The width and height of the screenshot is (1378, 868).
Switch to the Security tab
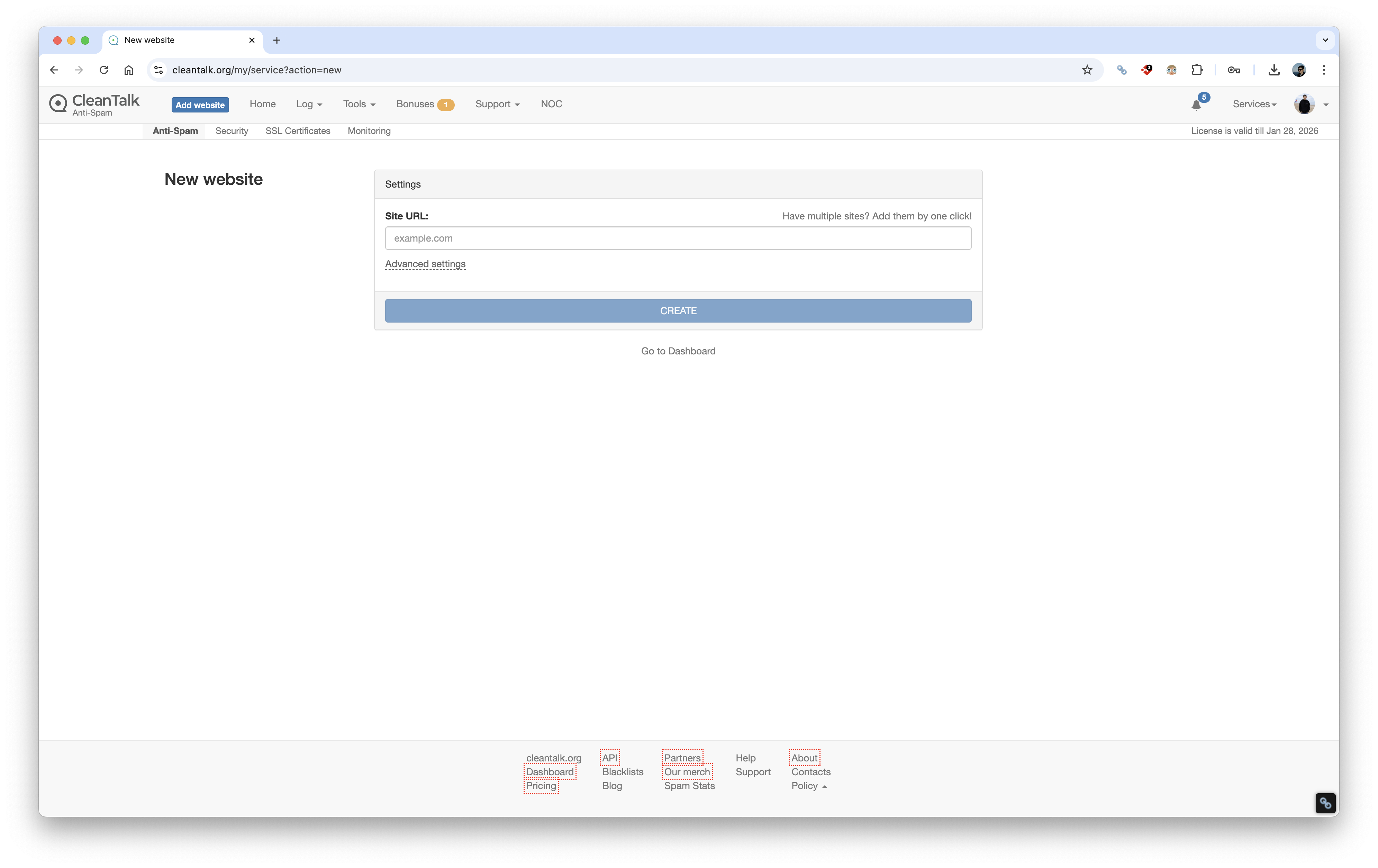[232, 131]
